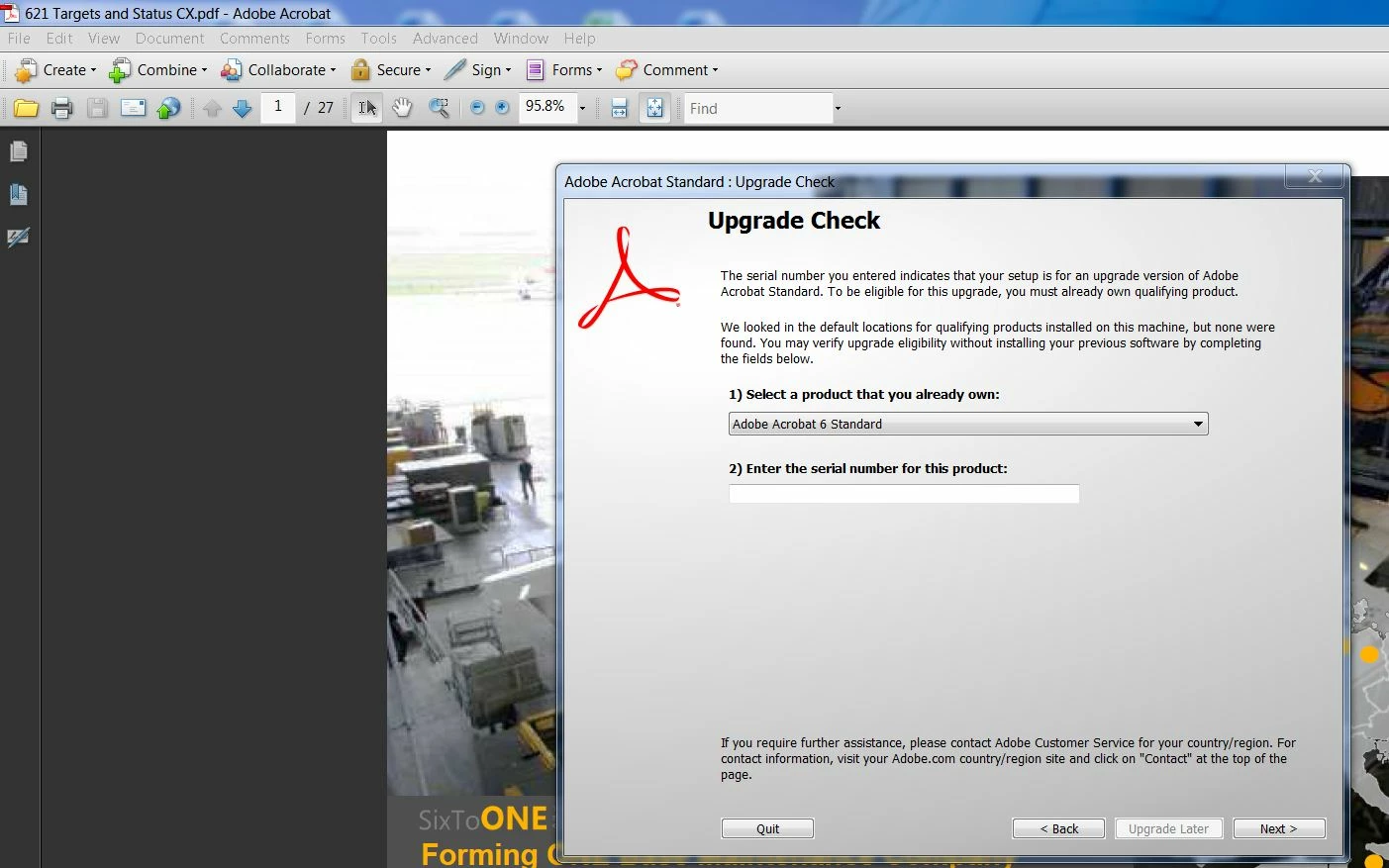Click the Create toolbar icon
1389x868 pixels.
(x=26, y=70)
